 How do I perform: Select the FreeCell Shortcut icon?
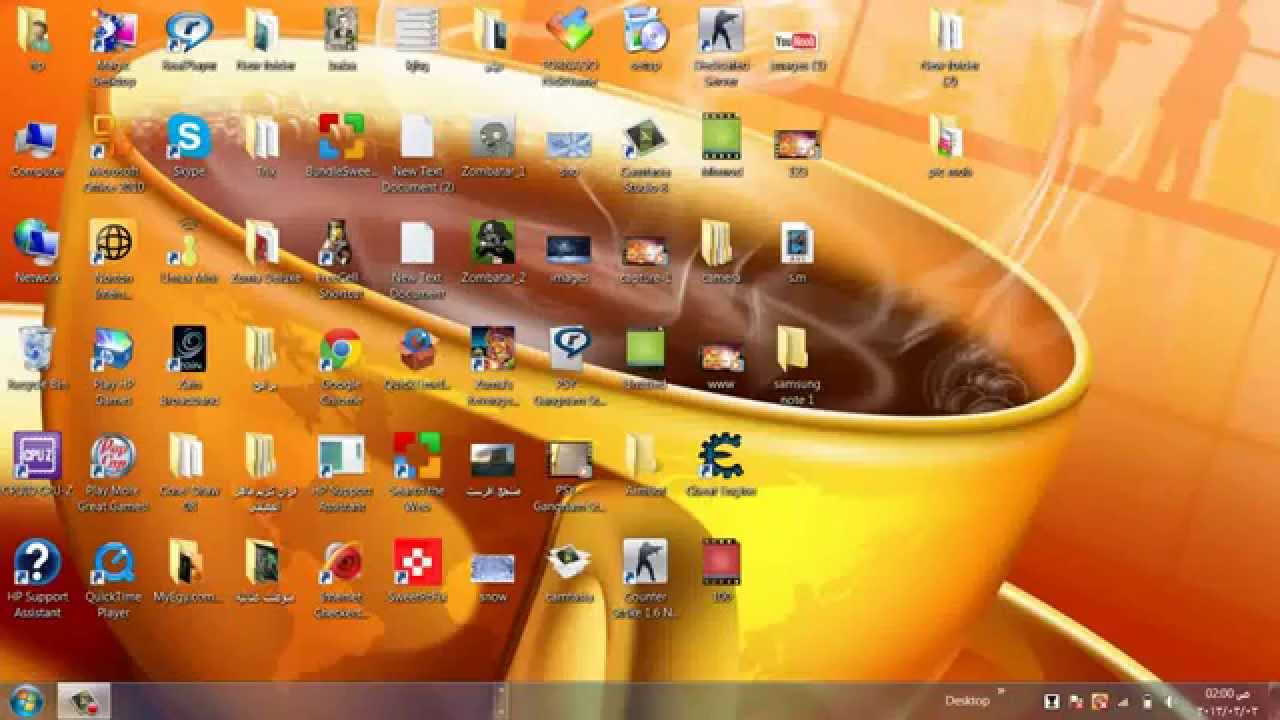(x=341, y=259)
